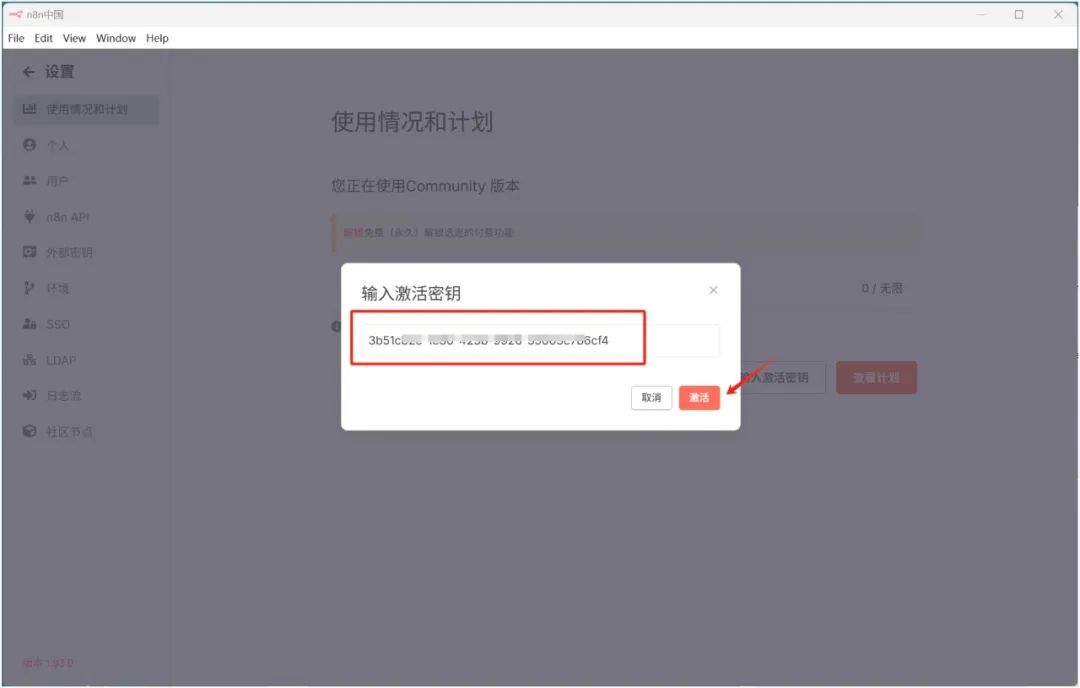1080x688 pixels.
Task: Click the n8n API plug icon
Action: click(30, 217)
